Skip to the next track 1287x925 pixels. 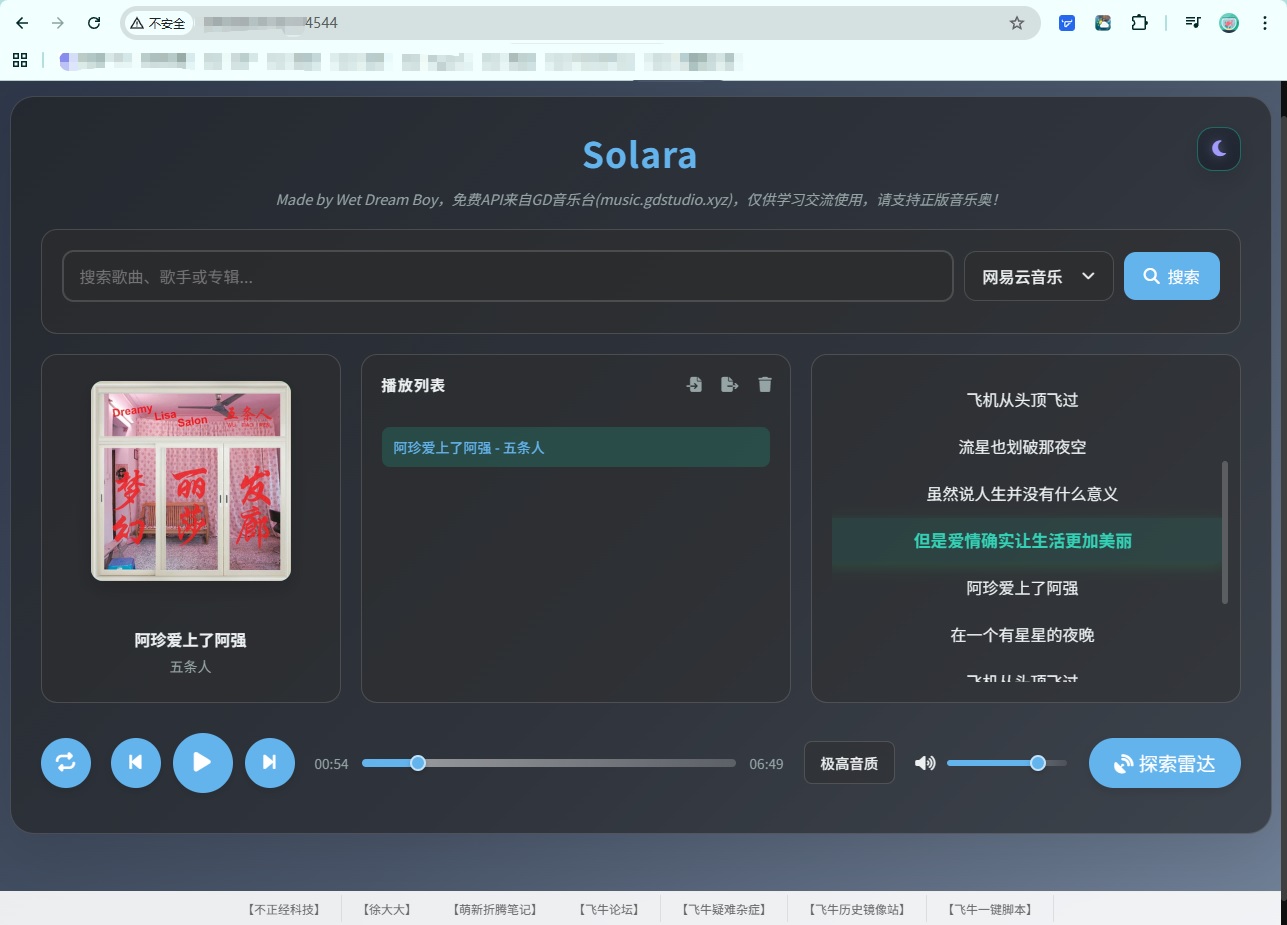coord(269,762)
